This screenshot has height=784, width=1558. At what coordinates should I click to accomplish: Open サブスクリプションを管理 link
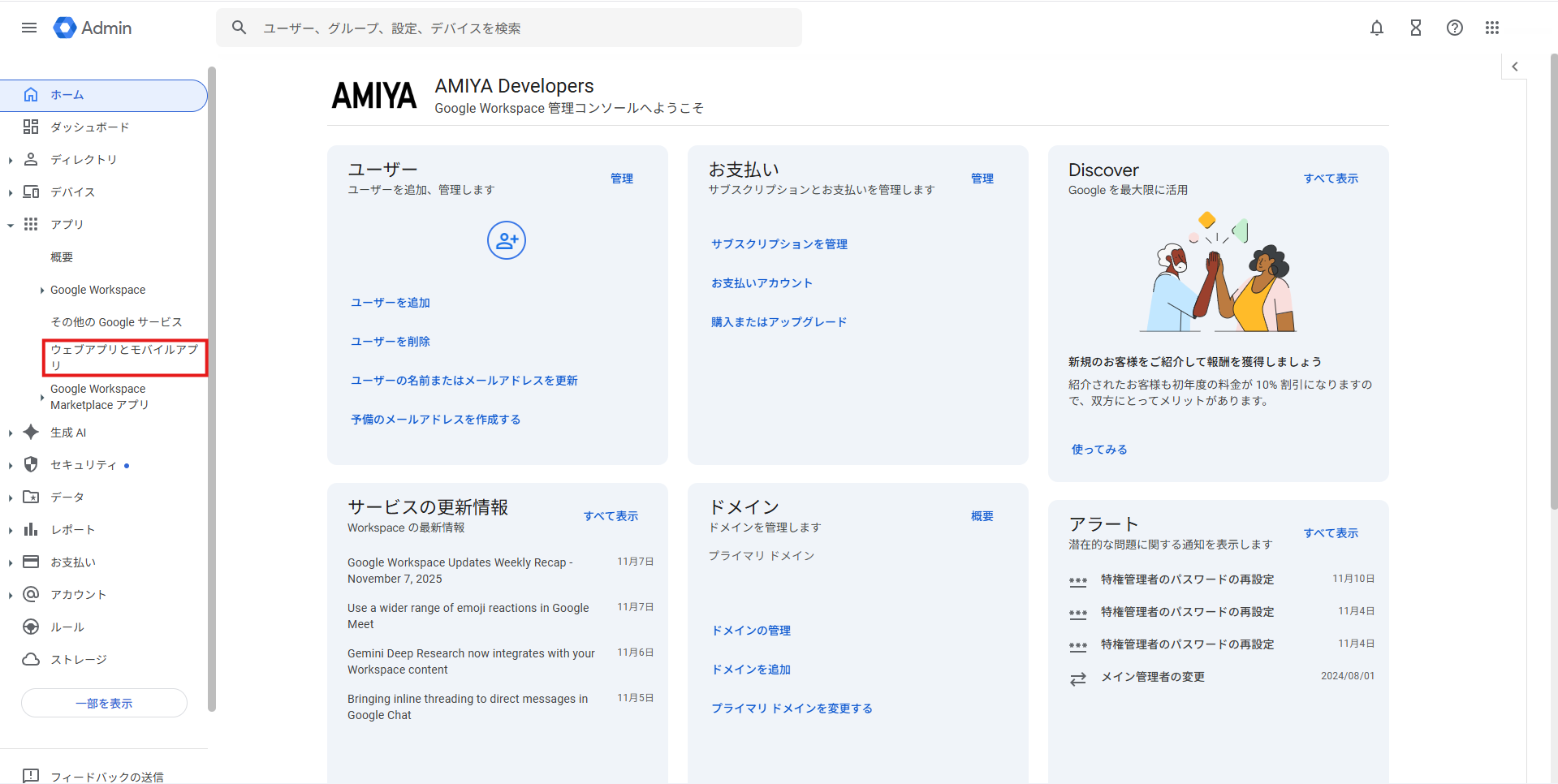[x=779, y=244]
